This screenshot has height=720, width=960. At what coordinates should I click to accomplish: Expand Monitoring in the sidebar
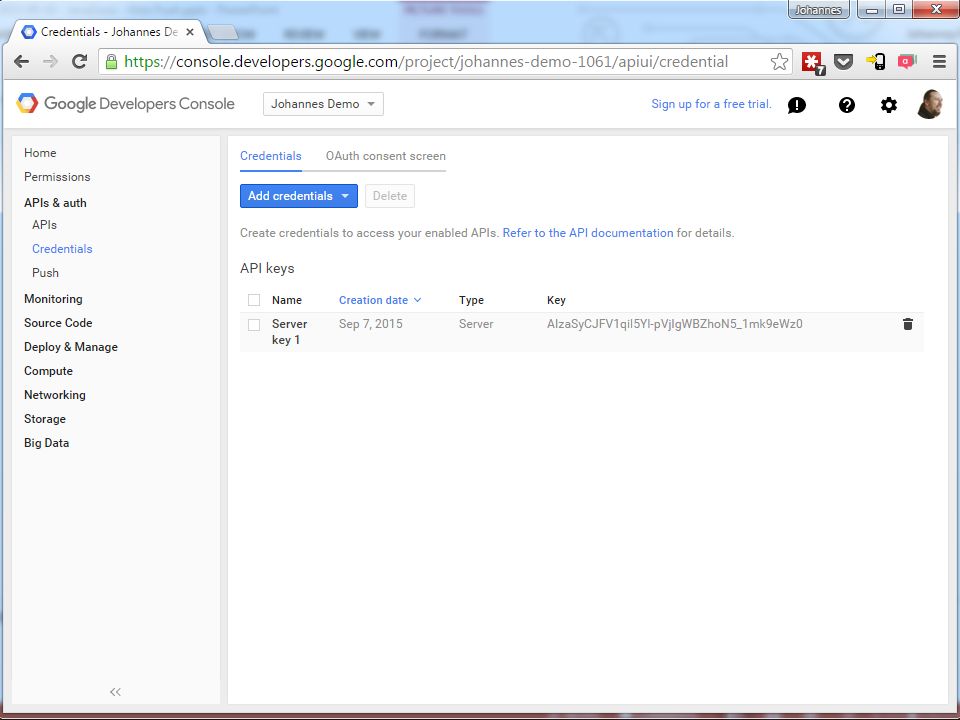(x=53, y=299)
